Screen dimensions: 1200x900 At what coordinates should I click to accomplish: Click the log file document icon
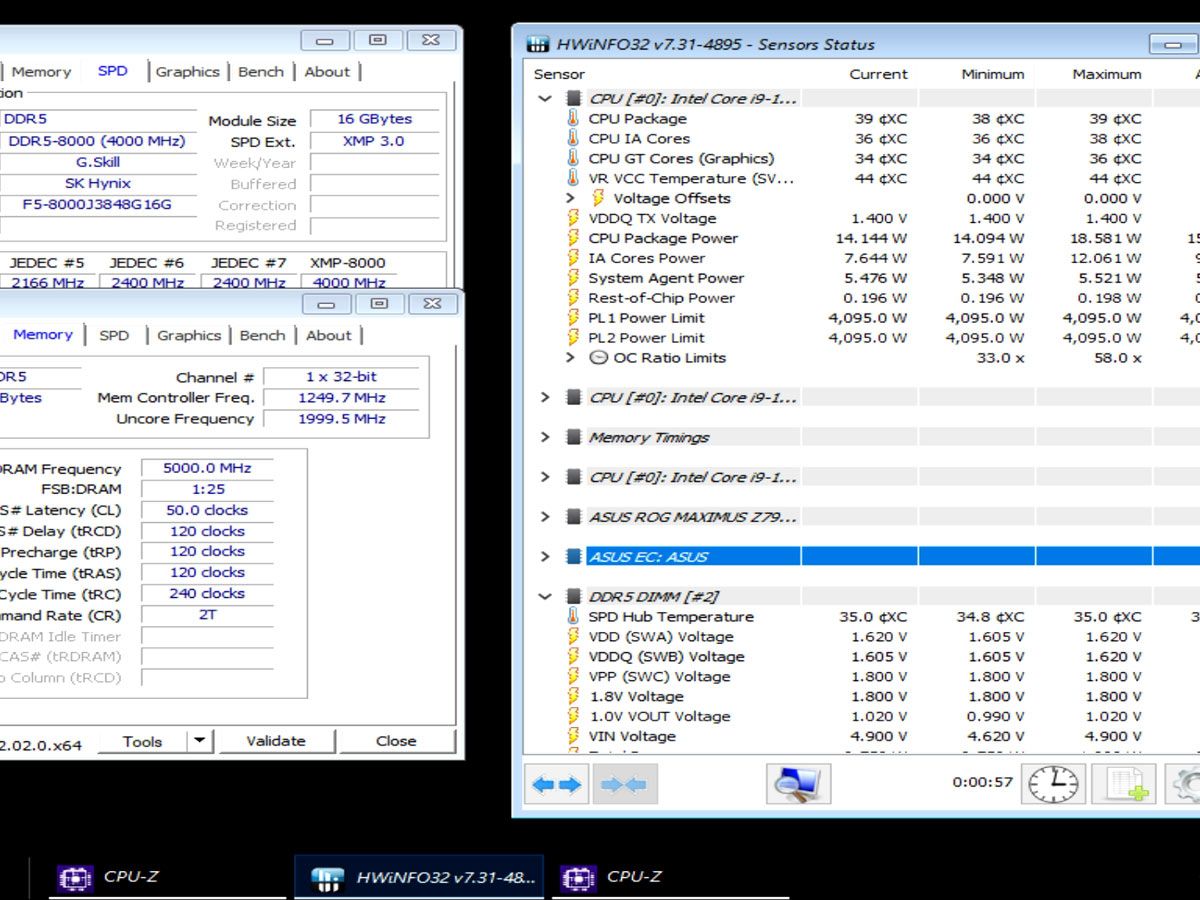click(x=1123, y=784)
